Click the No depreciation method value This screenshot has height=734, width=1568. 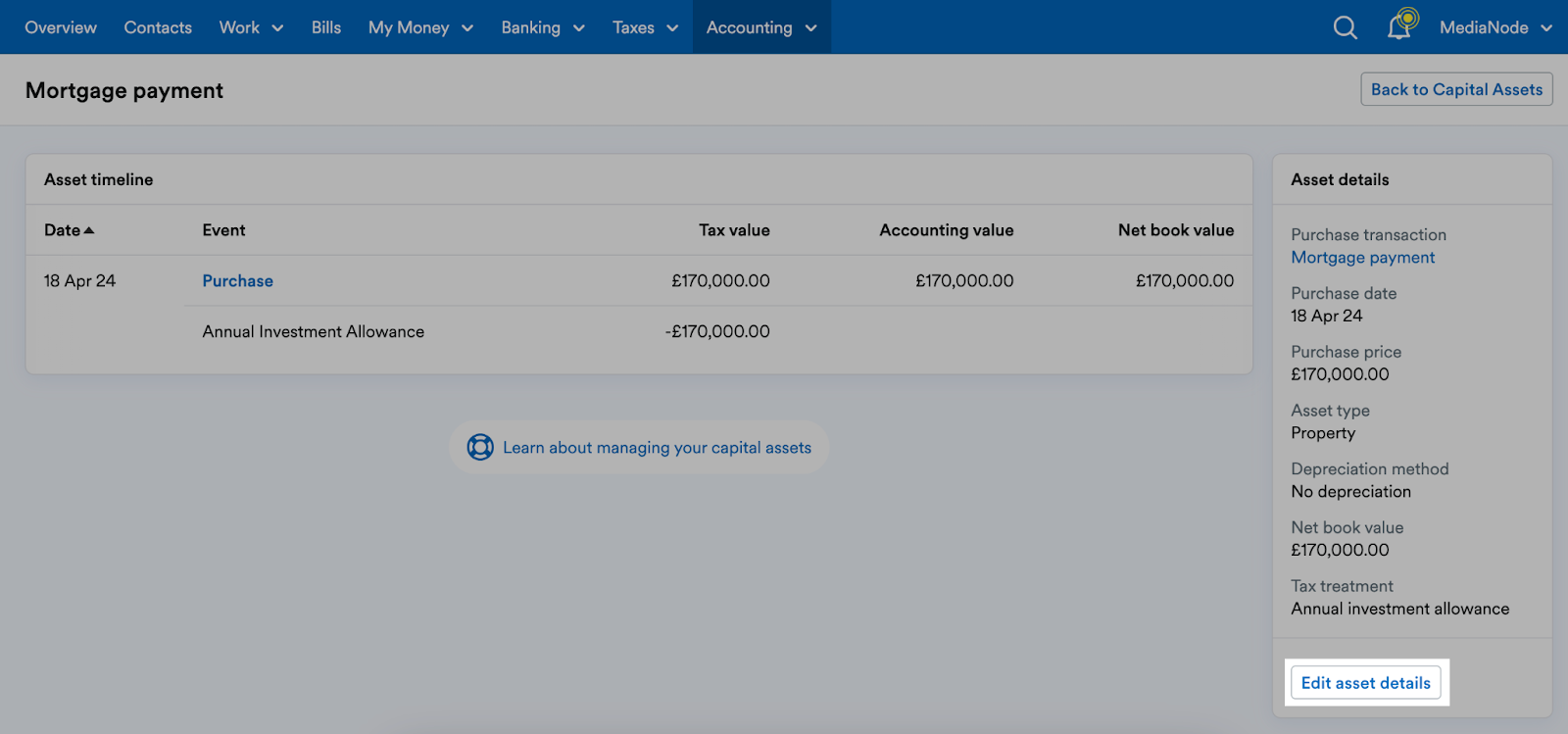click(1350, 492)
